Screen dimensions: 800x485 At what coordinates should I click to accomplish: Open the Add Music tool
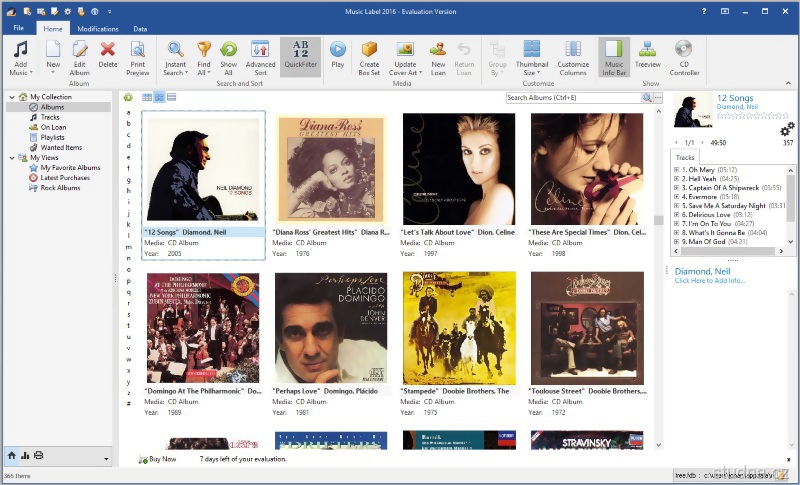[x=20, y=58]
